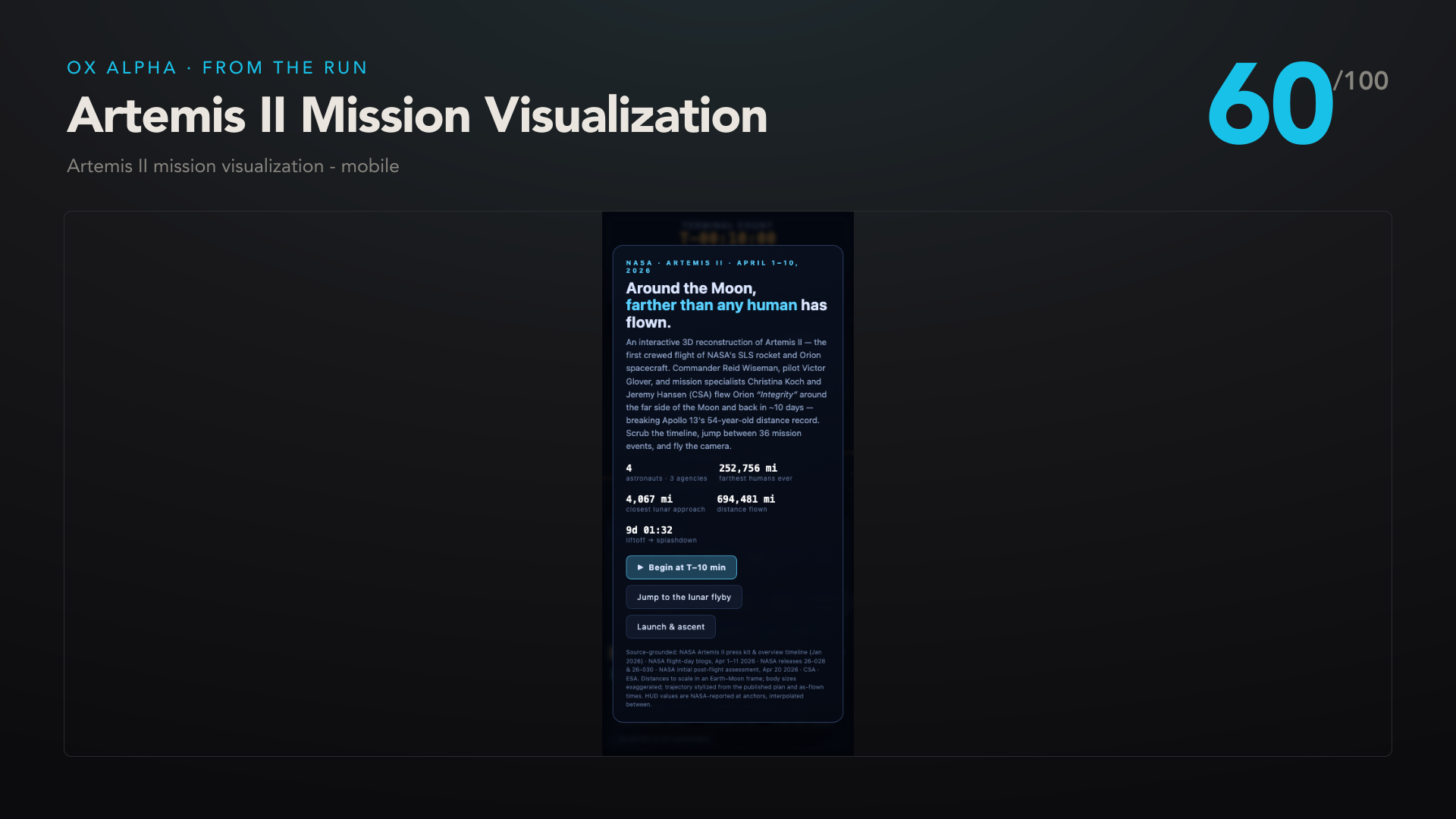Screen dimensions: 1456x819
Task: Click the large score number 60
Action: pos(1270,104)
